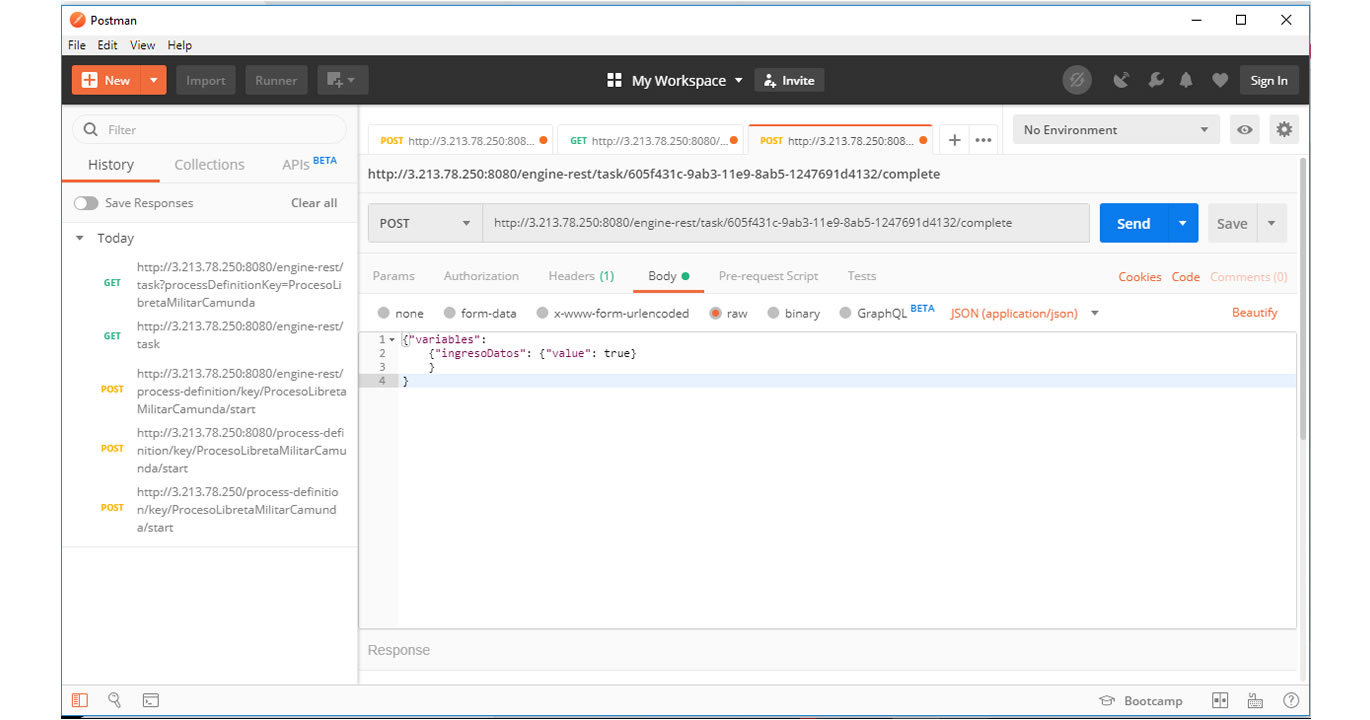This screenshot has height=720, width=1370.
Task: Click the heart icon
Action: (1219, 80)
